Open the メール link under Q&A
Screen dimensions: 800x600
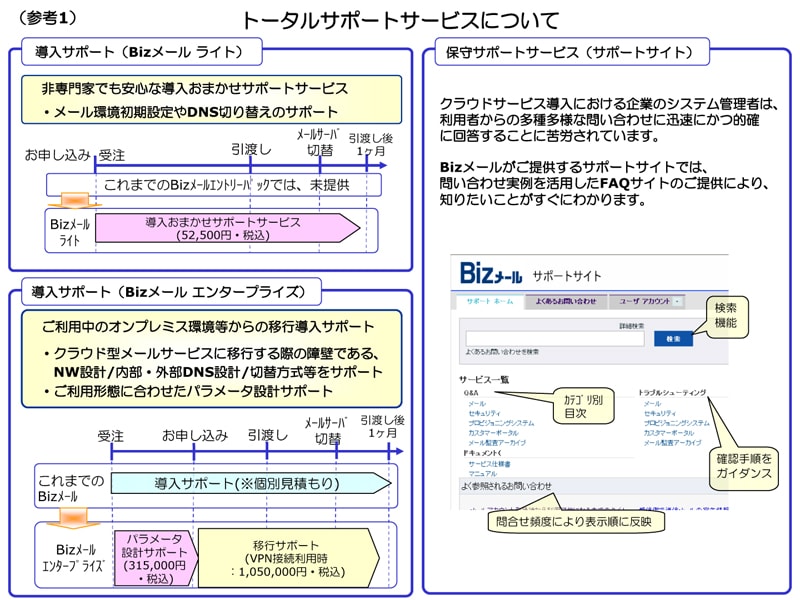click(x=477, y=404)
